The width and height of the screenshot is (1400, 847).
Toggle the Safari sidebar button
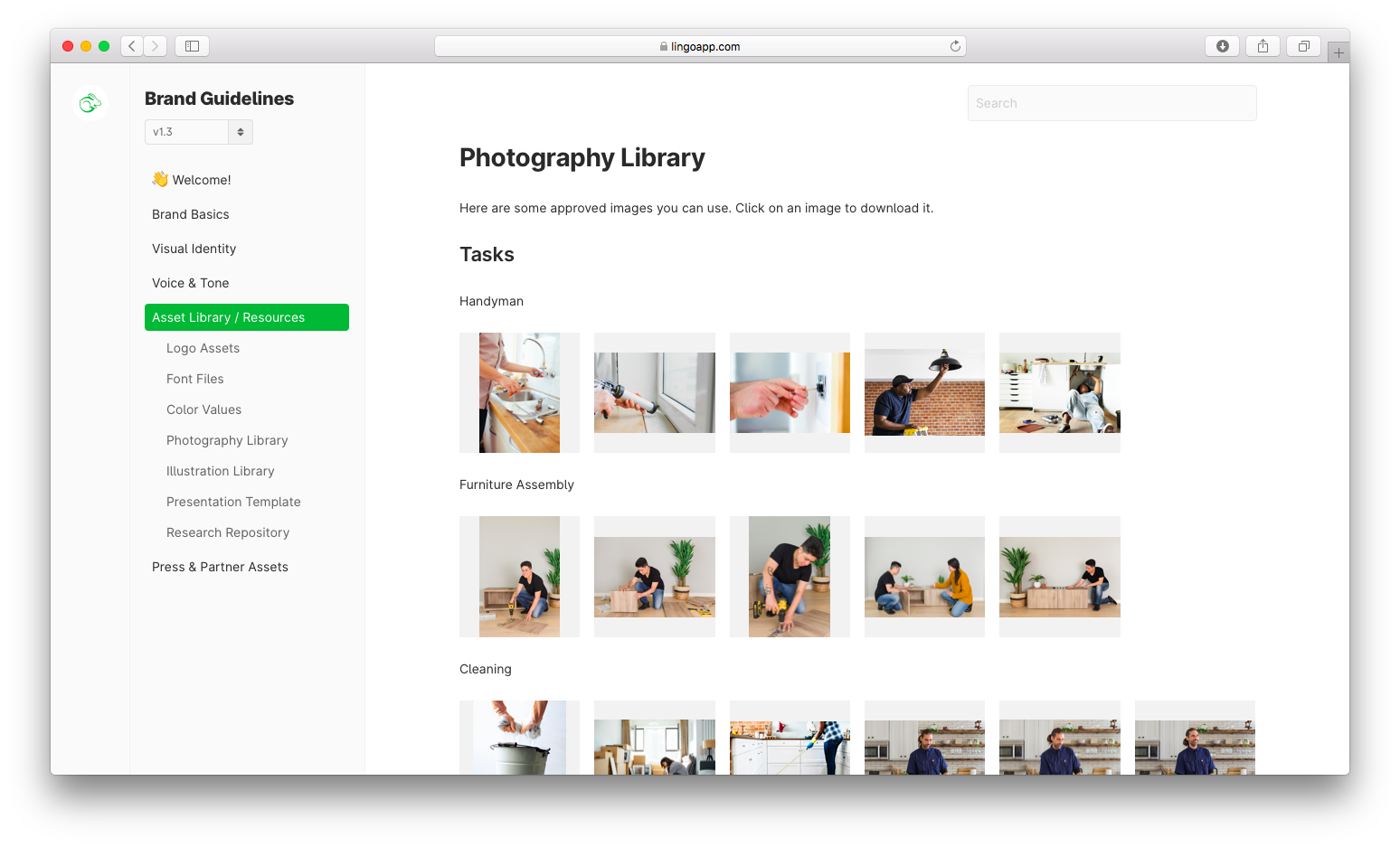pyautogui.click(x=192, y=46)
